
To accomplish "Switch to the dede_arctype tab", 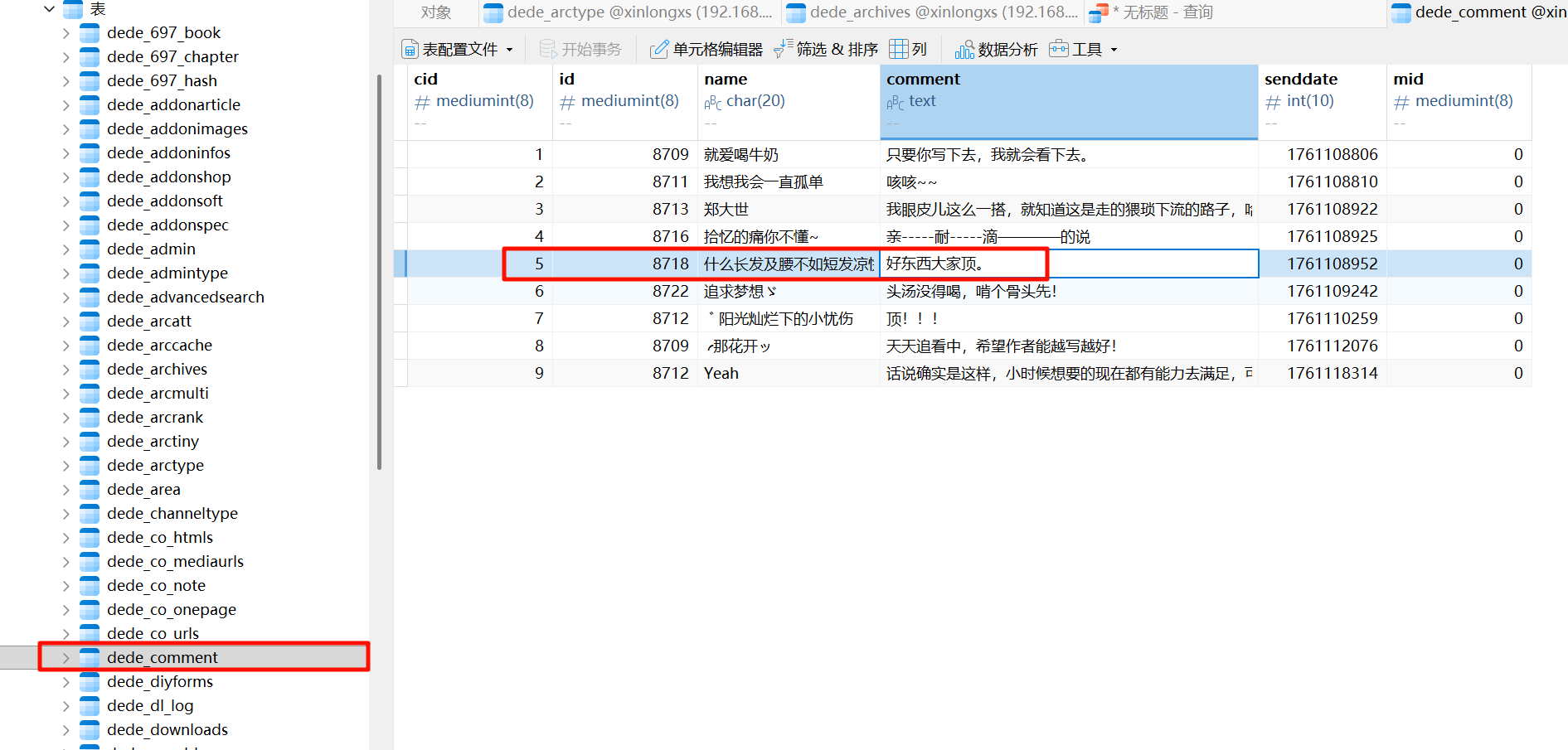I will [629, 12].
